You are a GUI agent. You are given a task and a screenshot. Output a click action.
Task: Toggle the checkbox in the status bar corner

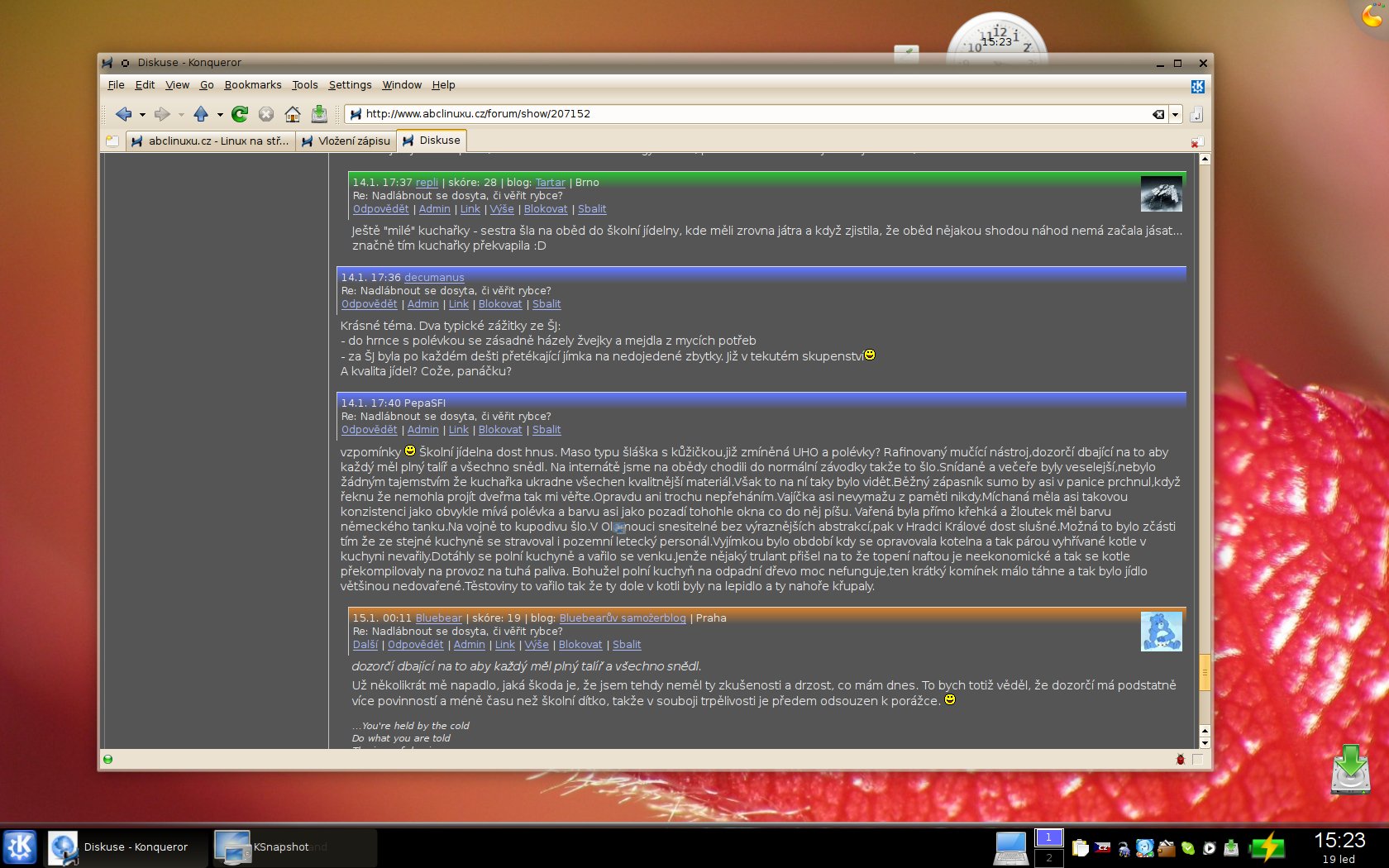tap(1197, 759)
